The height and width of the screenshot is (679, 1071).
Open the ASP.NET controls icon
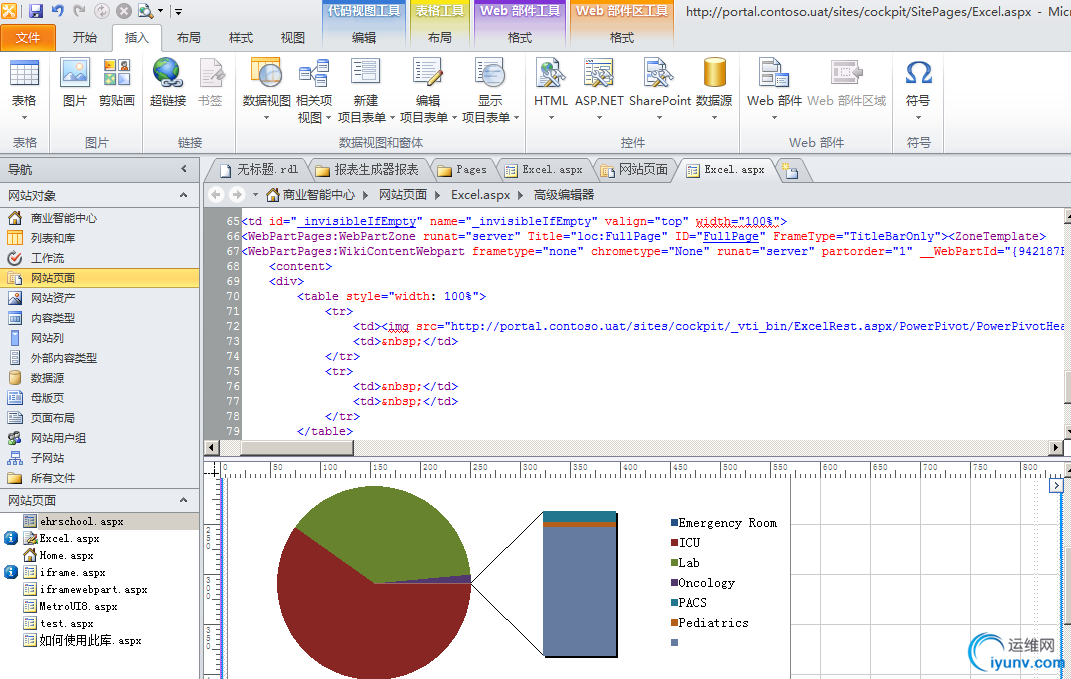point(599,74)
